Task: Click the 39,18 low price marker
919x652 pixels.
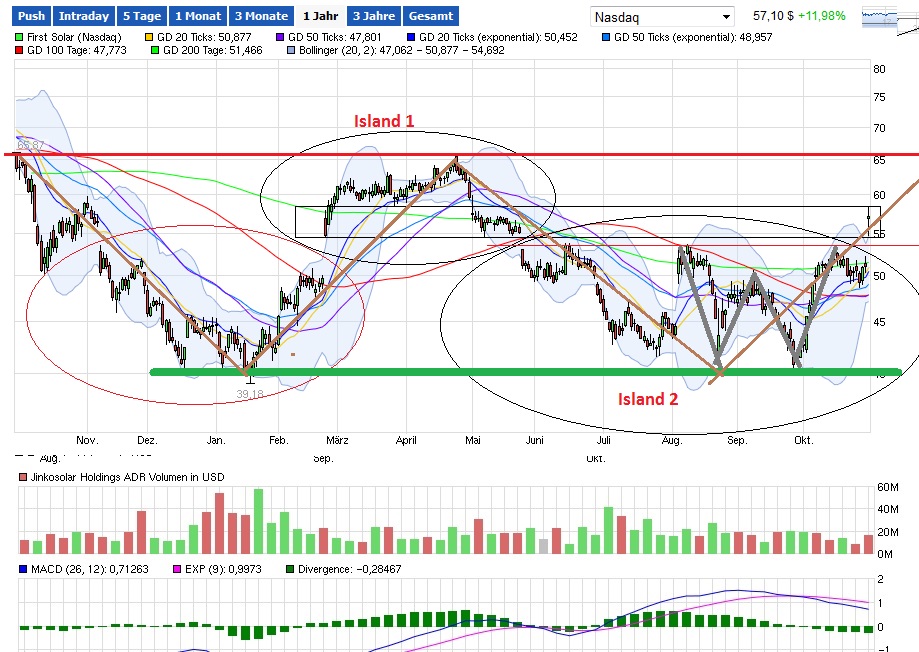Action: [x=250, y=394]
